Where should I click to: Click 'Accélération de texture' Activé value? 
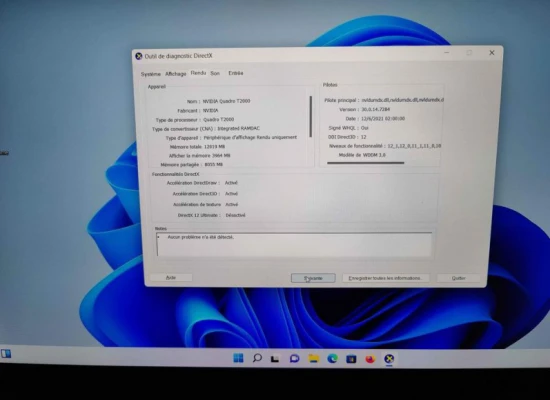232,204
